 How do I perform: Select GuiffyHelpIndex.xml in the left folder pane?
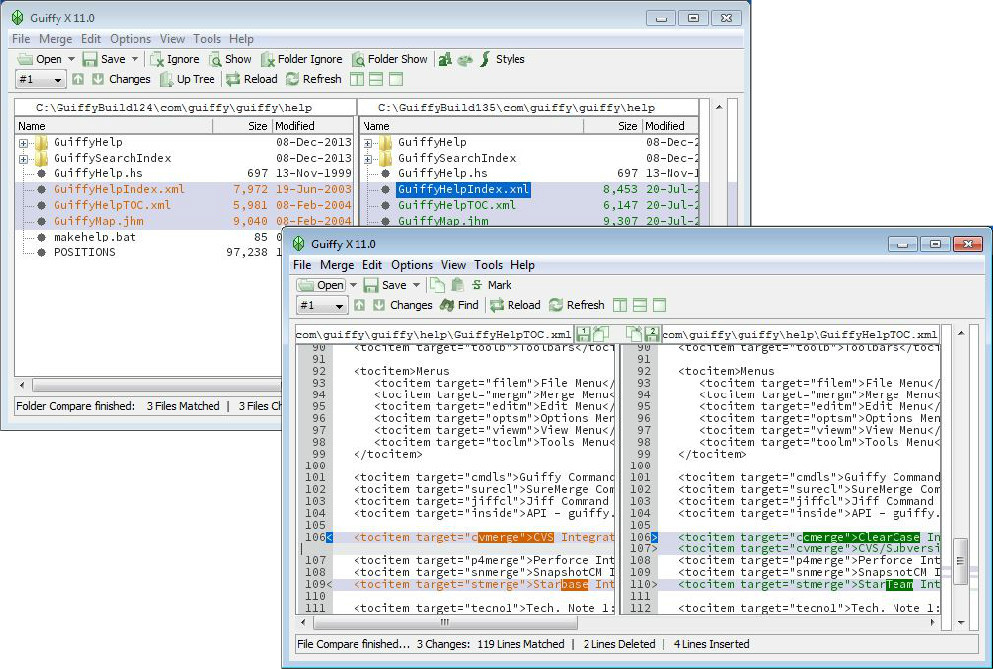(x=119, y=189)
